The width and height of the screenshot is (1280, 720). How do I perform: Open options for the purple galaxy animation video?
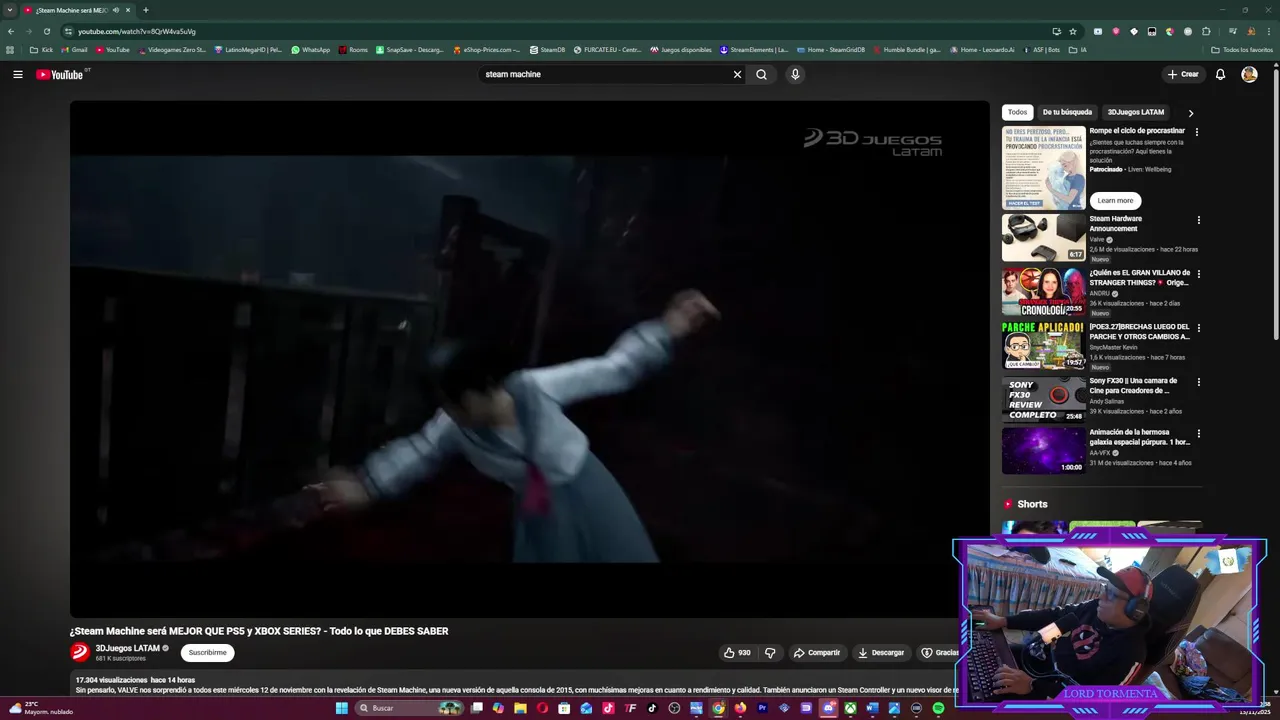1199,434
